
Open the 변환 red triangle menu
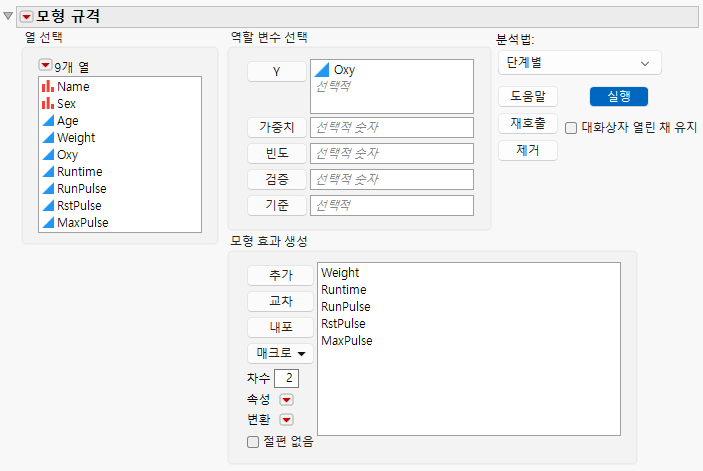286,419
